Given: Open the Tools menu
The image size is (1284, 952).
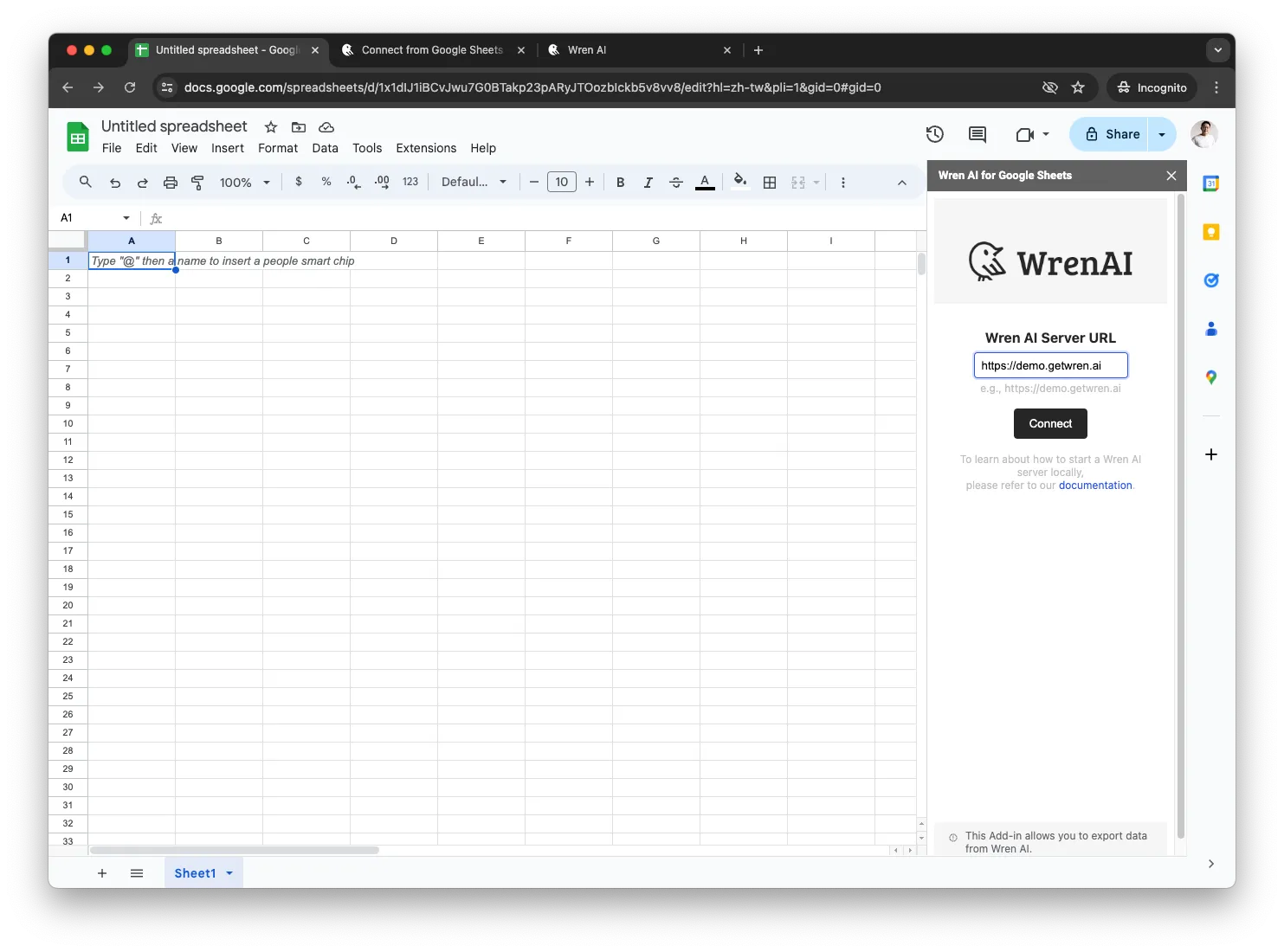Looking at the screenshot, I should 367,148.
